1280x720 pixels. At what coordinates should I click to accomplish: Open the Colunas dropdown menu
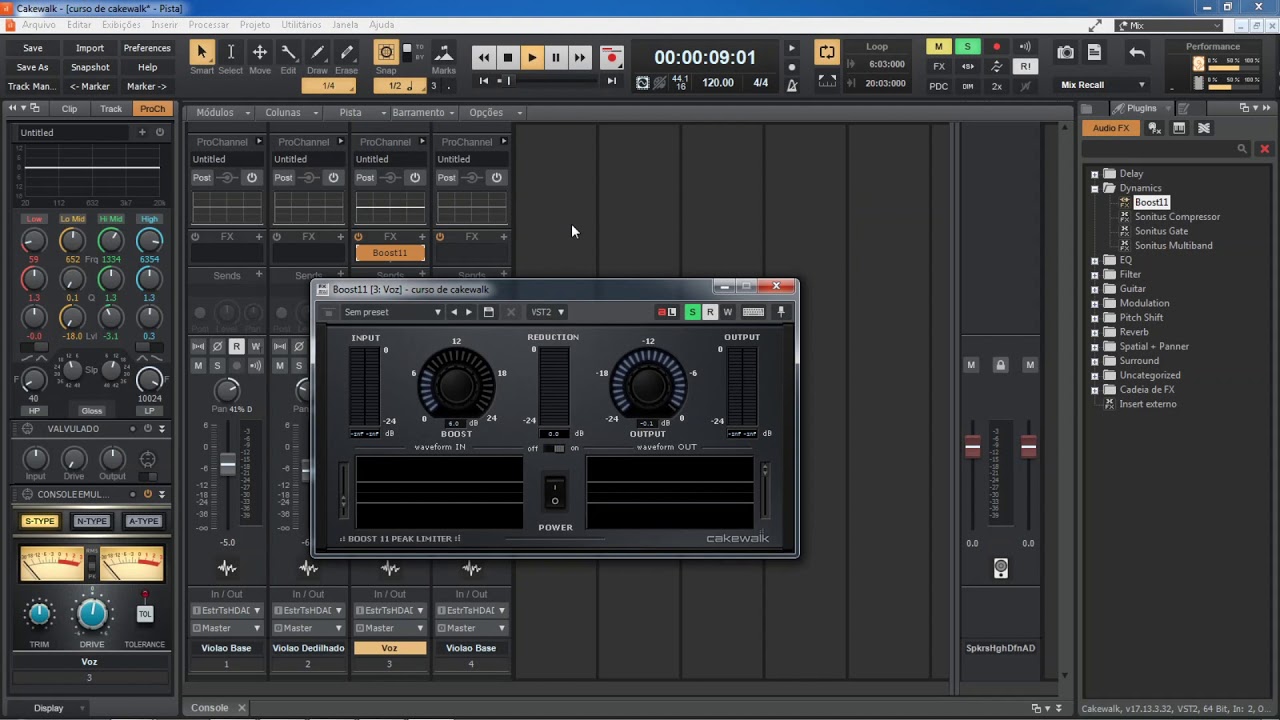289,112
